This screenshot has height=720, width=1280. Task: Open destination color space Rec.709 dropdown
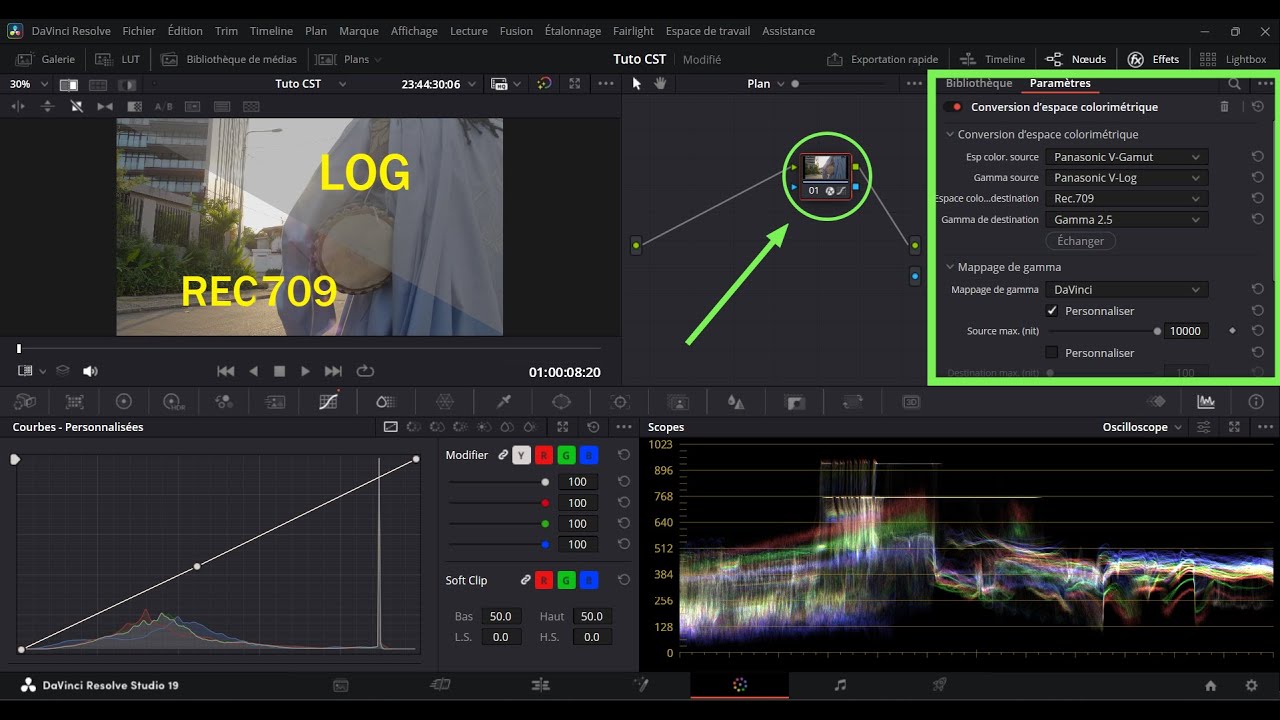pos(1126,199)
